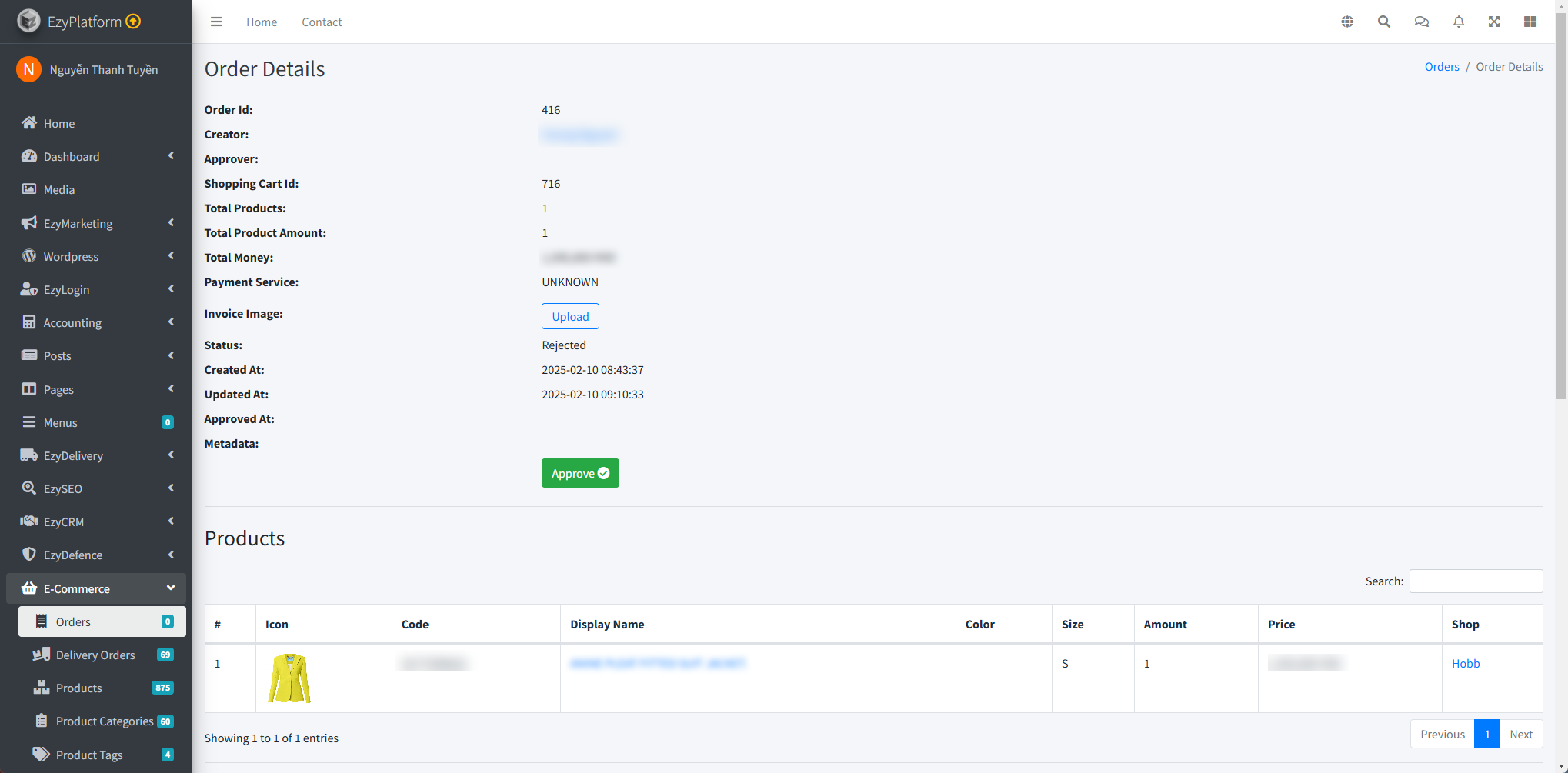The height and width of the screenshot is (773, 1568).
Task: Click the Posts newspaper icon
Action: pyautogui.click(x=29, y=355)
